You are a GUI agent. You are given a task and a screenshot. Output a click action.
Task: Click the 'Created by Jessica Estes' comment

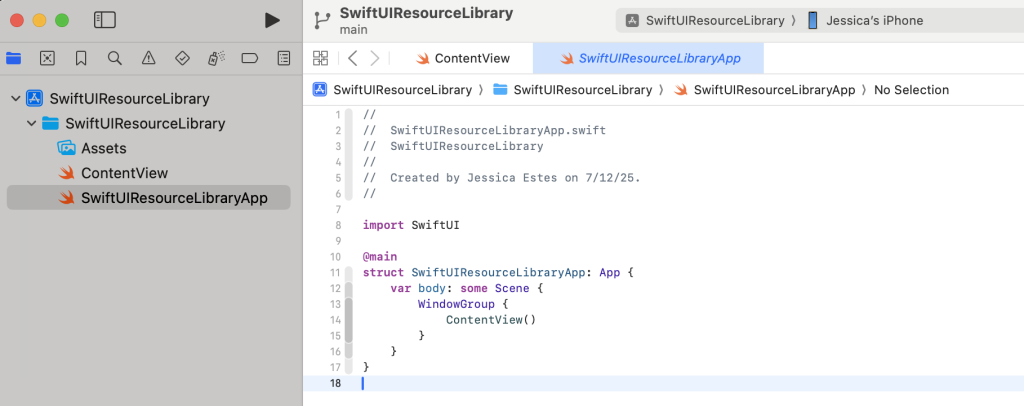pos(502,178)
